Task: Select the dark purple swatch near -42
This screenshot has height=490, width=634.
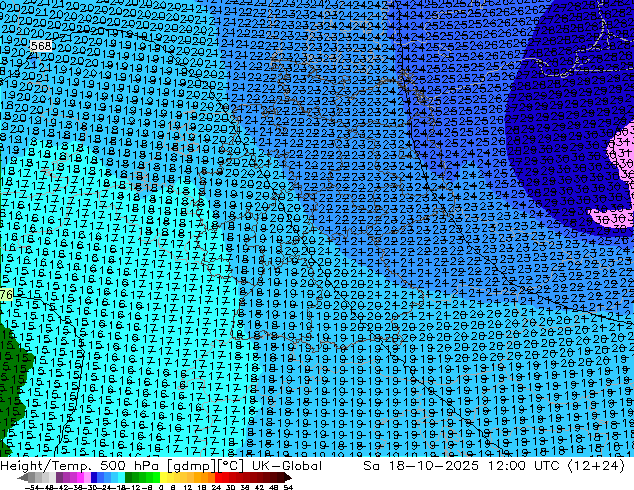Action: pos(59,478)
